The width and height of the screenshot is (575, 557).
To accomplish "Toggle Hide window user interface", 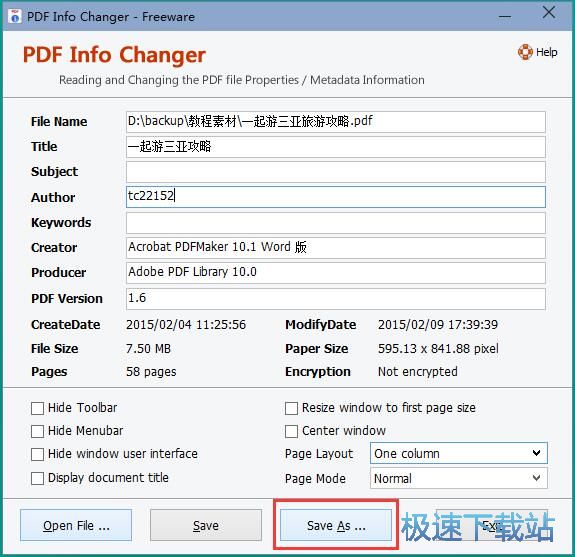I will (37, 454).
